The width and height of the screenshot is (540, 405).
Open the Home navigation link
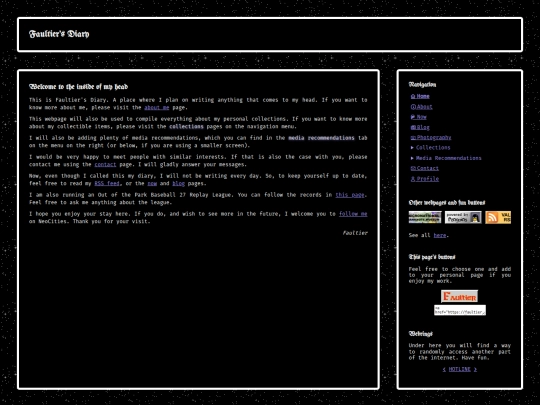point(420,96)
